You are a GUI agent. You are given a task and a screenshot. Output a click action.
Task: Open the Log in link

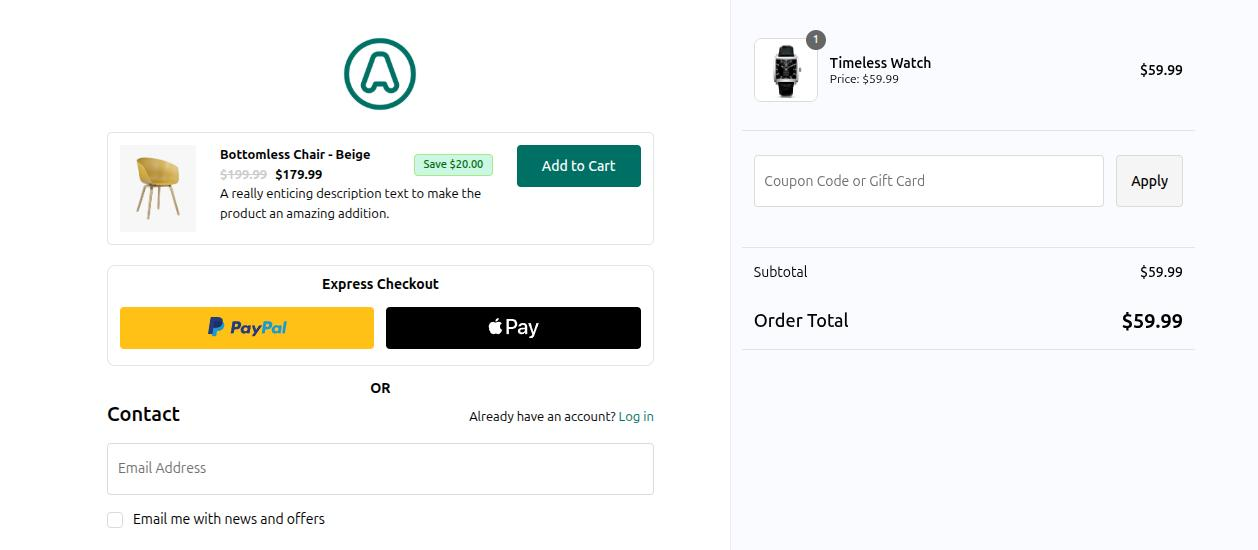pos(636,417)
